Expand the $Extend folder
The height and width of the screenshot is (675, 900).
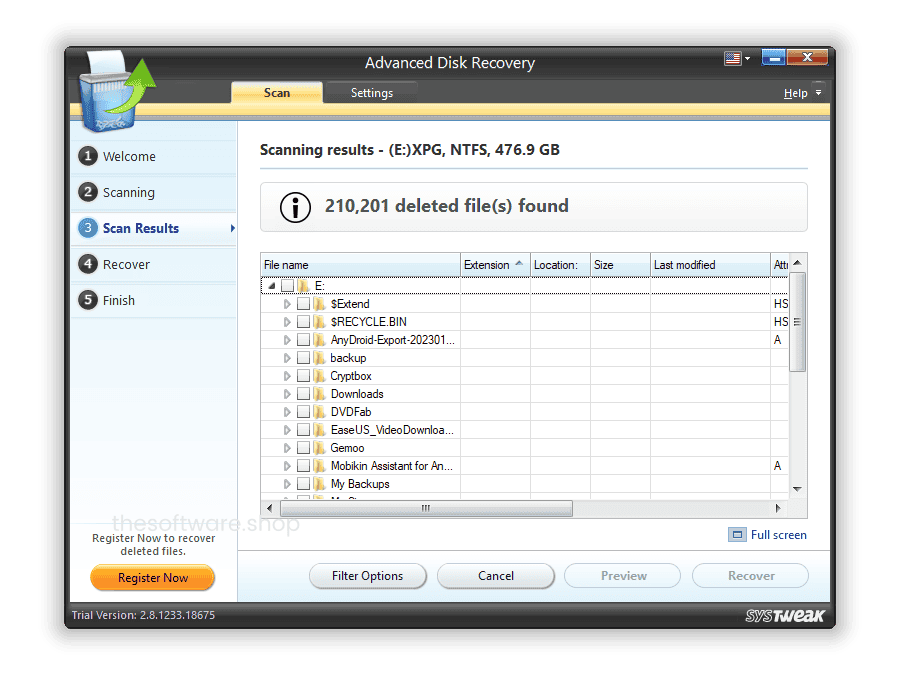pos(287,304)
